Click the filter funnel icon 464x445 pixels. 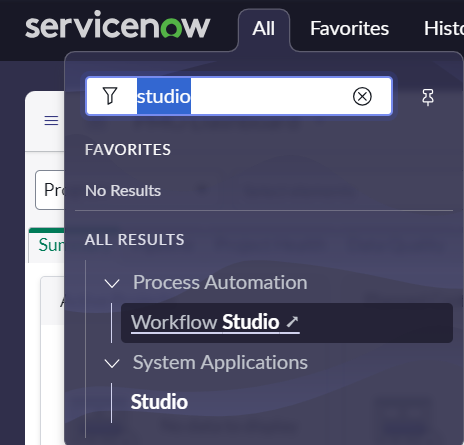pos(110,96)
